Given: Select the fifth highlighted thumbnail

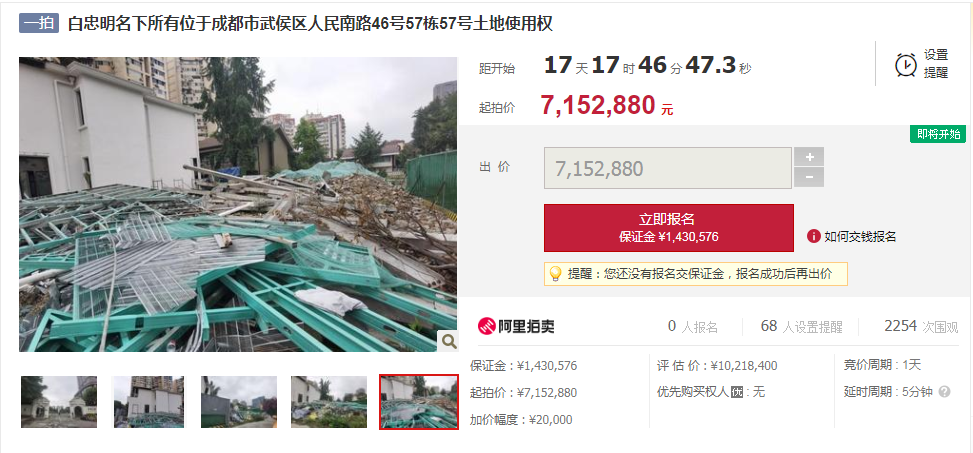Looking at the screenshot, I should 419,401.
